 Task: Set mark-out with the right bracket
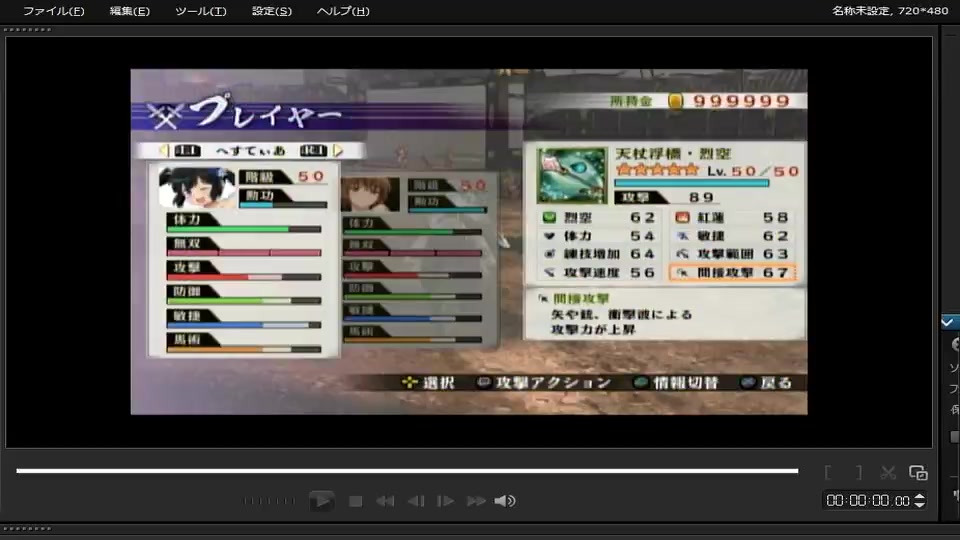[x=859, y=472]
